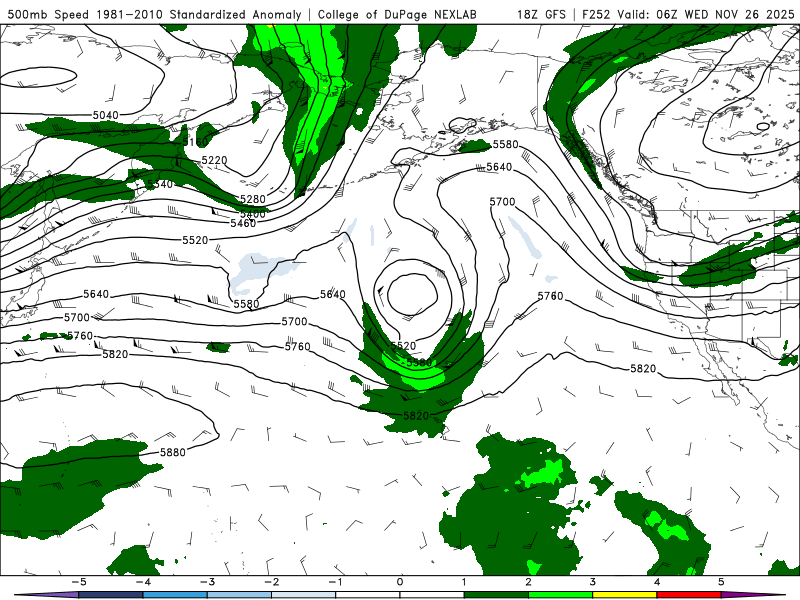Click the '-5' color bar tick label

coord(79,582)
